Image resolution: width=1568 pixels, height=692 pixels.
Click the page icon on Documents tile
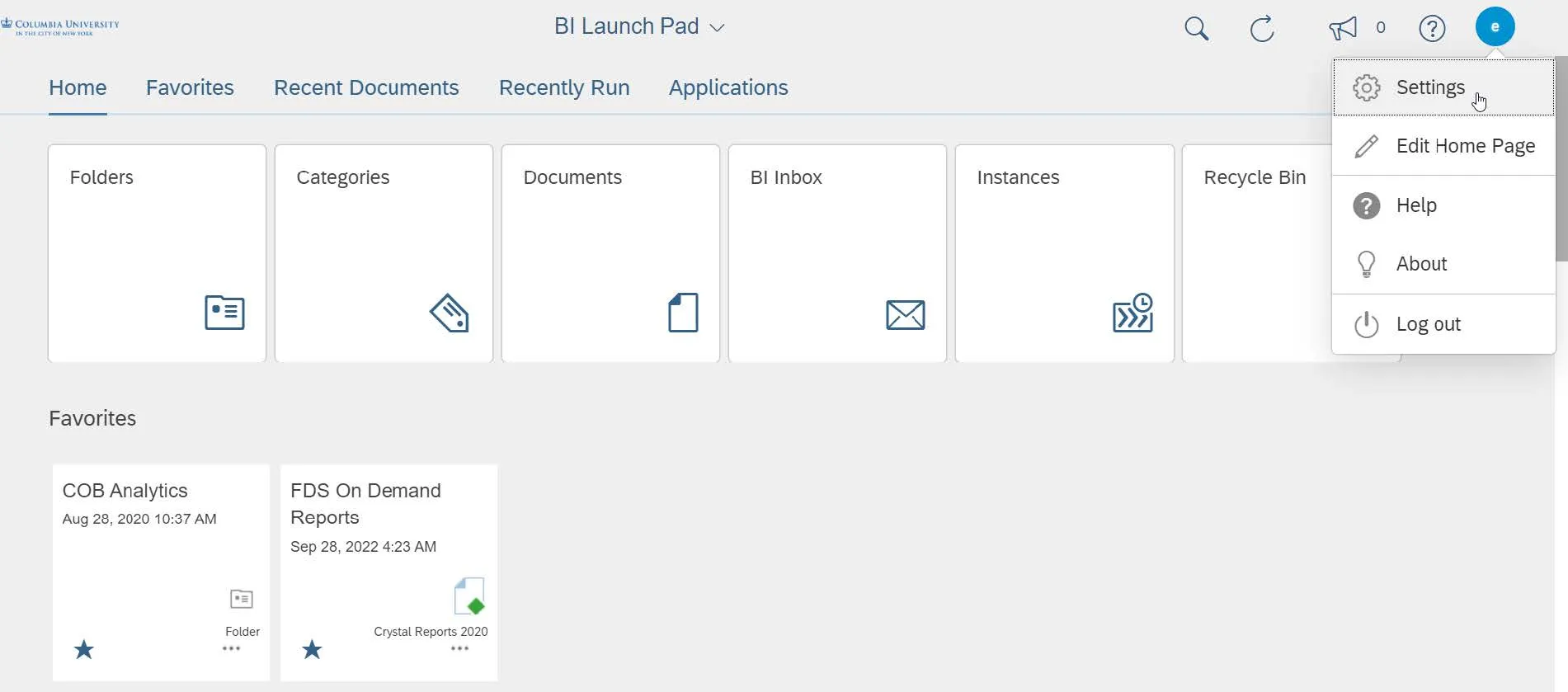coord(683,313)
